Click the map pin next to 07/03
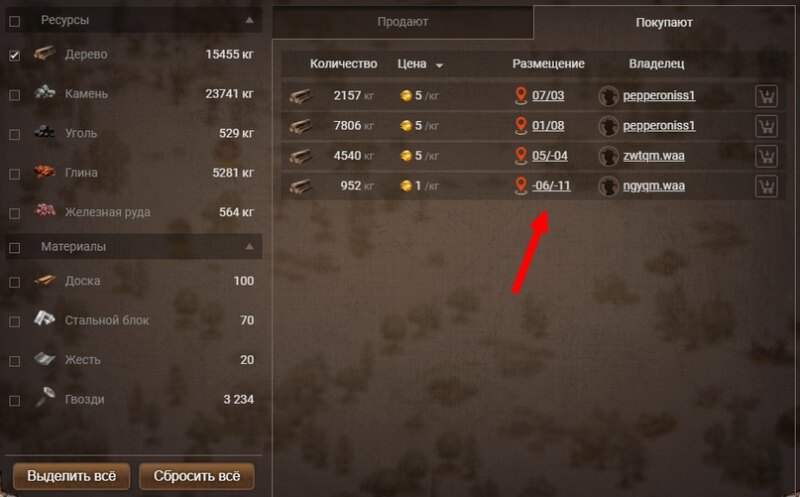Viewport: 800px width, 497px height. pos(520,95)
